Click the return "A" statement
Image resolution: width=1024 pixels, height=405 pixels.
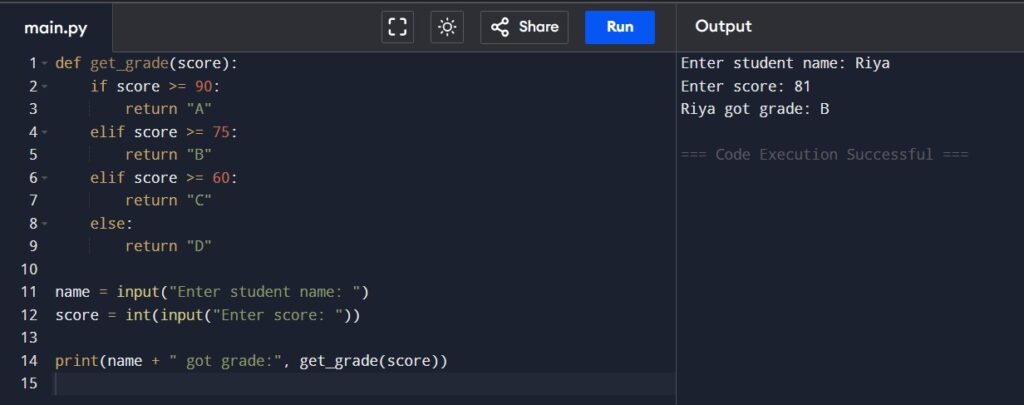168,109
